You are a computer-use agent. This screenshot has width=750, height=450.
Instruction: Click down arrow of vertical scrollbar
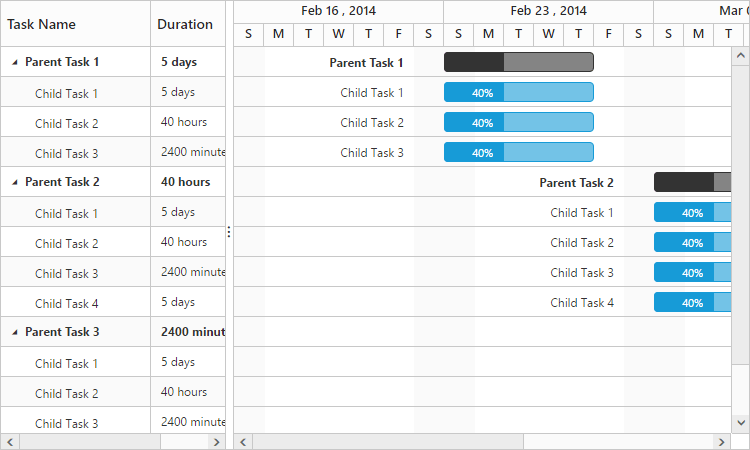tap(741, 424)
